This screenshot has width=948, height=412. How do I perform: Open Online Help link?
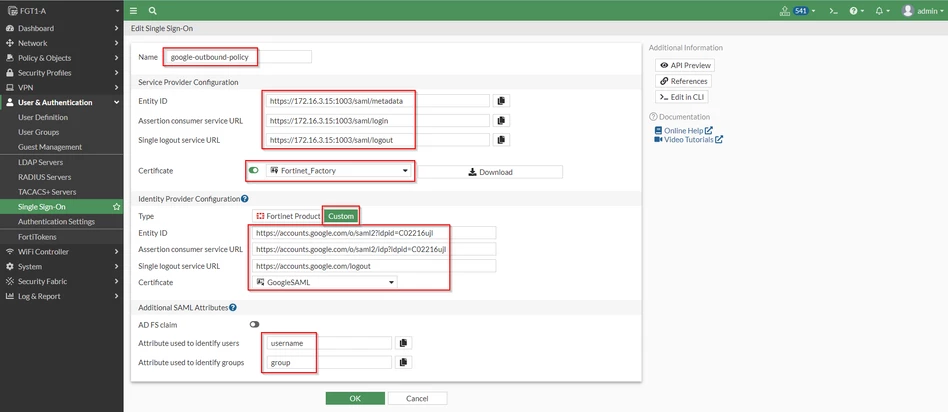tap(684, 130)
